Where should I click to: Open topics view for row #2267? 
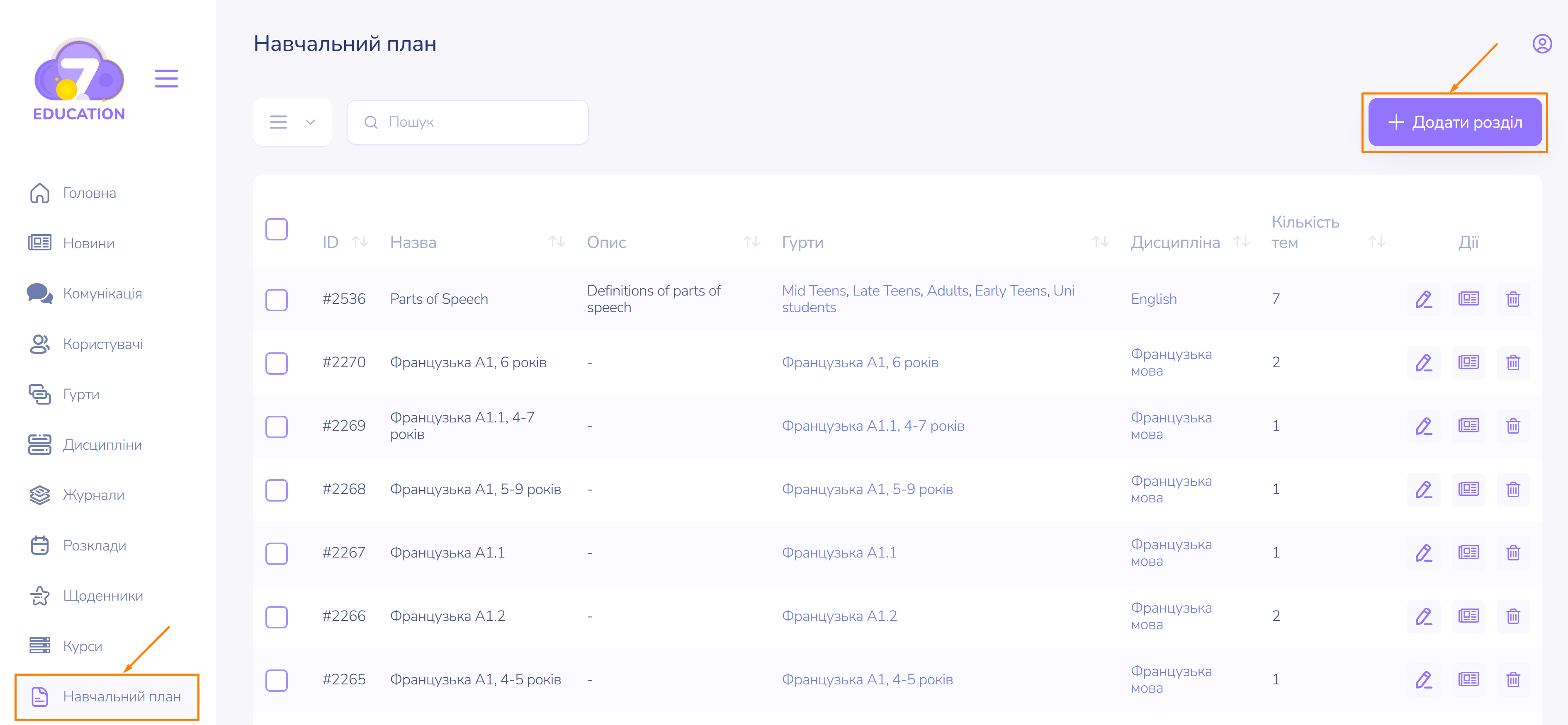[x=1468, y=553]
